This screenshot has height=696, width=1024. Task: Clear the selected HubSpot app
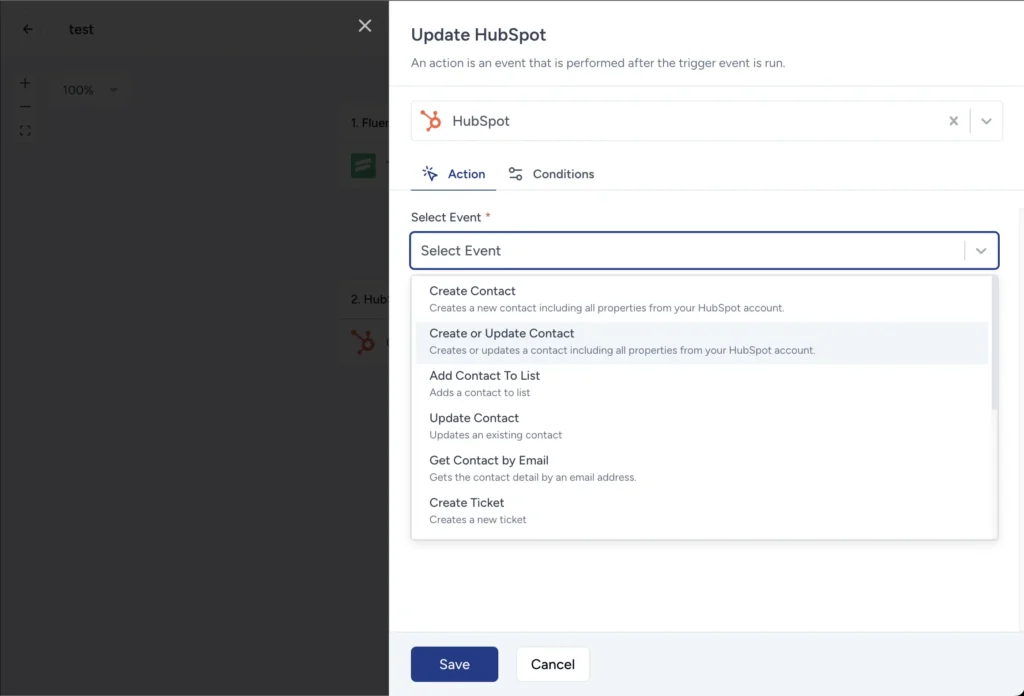click(x=953, y=121)
